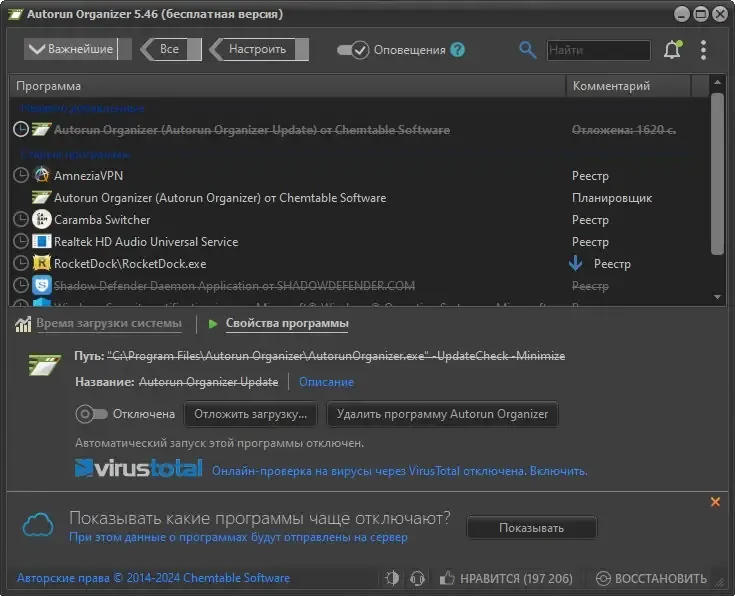Toggle the Оповещения notifications switch
This screenshot has width=735, height=596.
(x=352, y=50)
